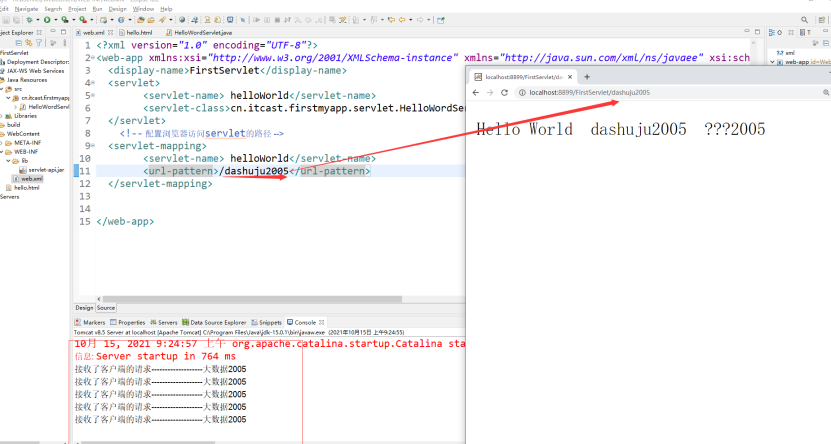
Task: Click the Last Edit Location arrow icon
Action: coord(391,20)
